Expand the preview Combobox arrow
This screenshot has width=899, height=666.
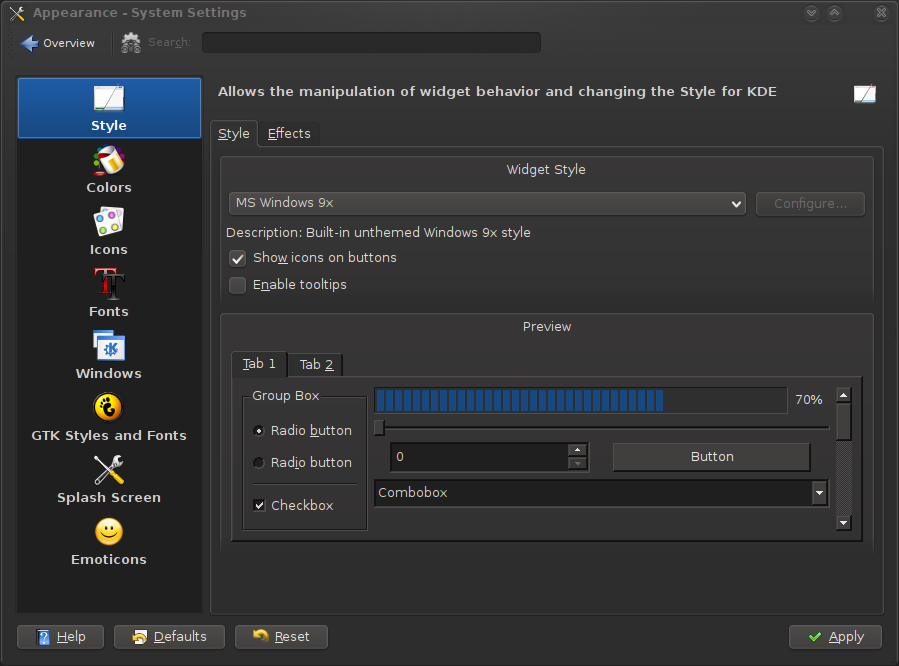click(820, 493)
